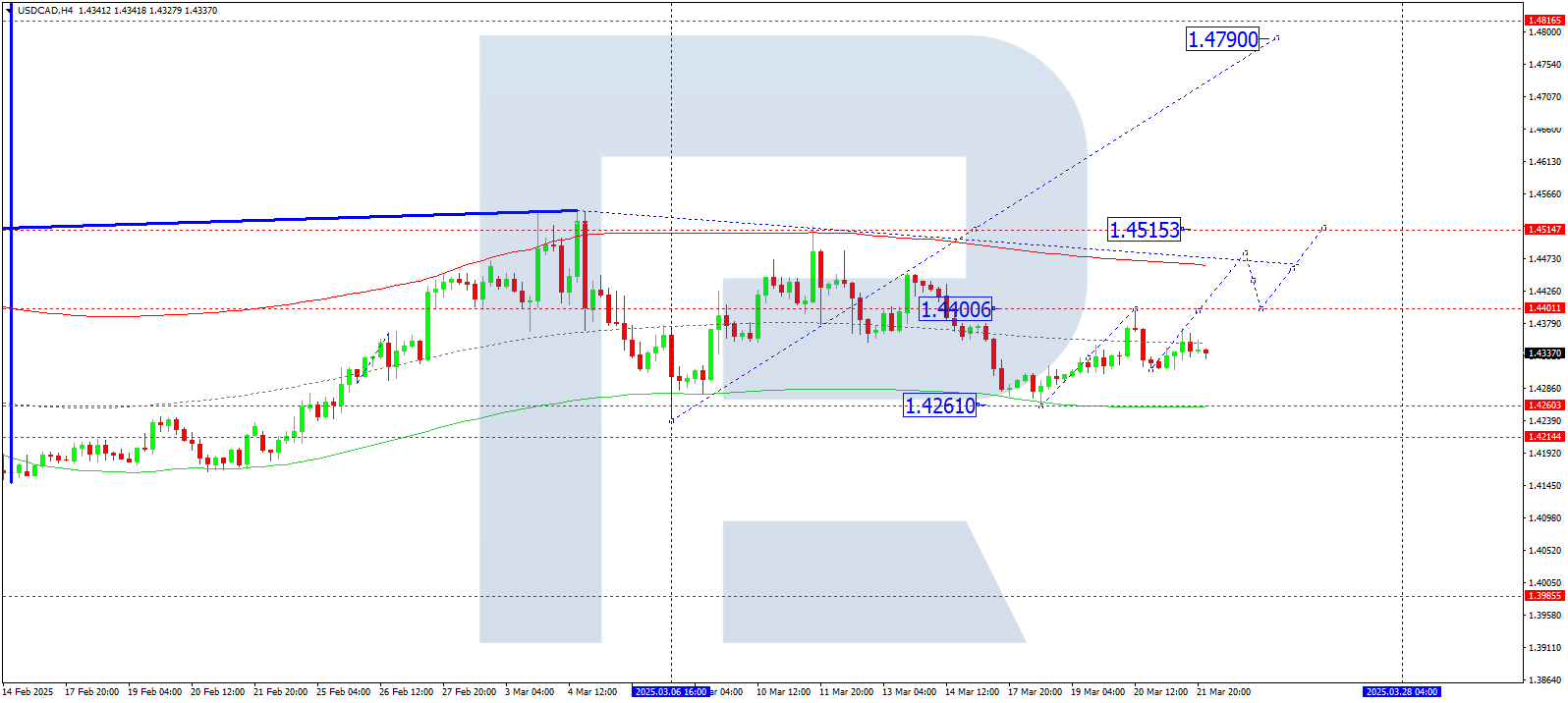Click the 4 Mar 12:00 date label

click(x=592, y=692)
